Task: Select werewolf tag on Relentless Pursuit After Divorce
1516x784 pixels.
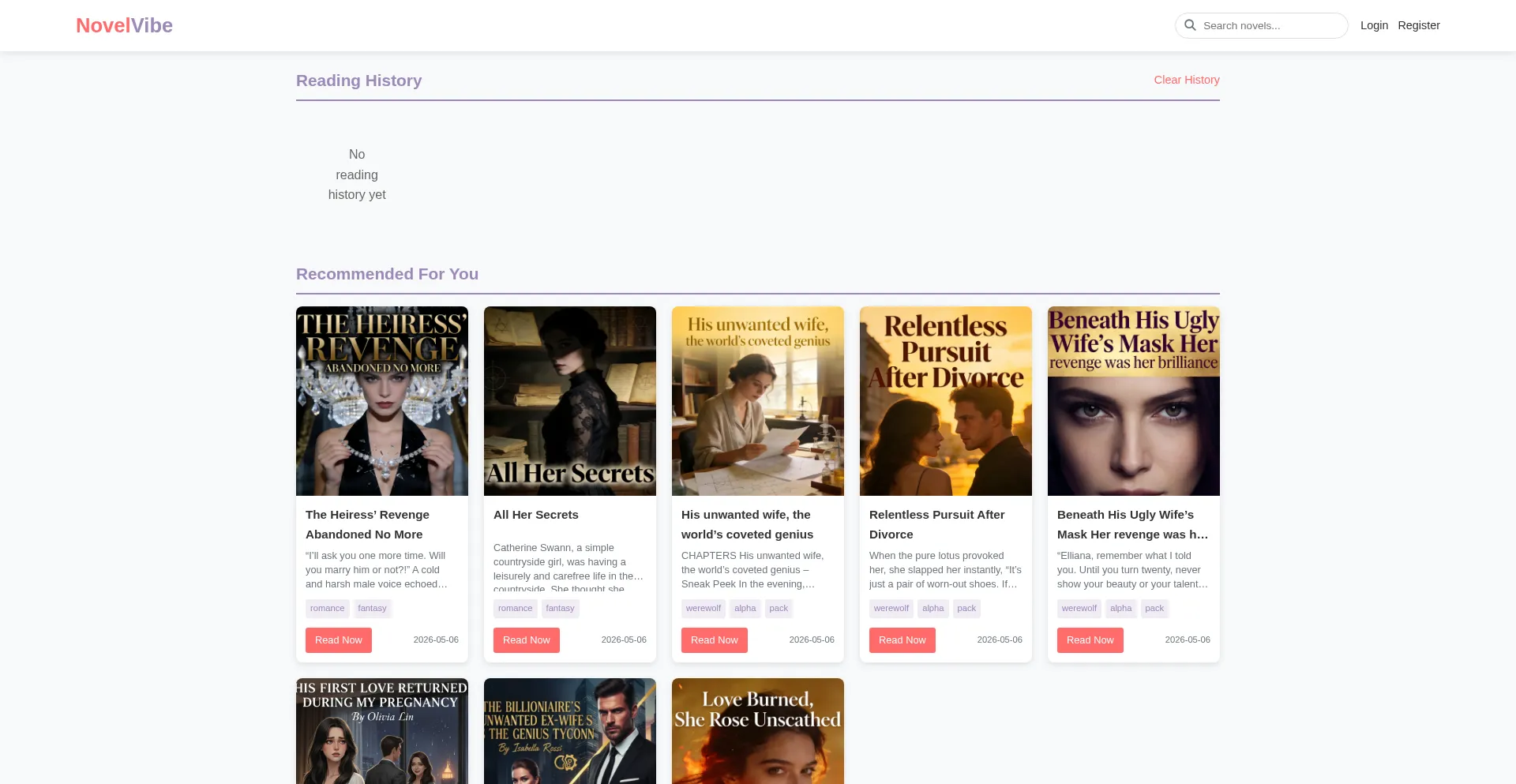Action: coord(891,609)
